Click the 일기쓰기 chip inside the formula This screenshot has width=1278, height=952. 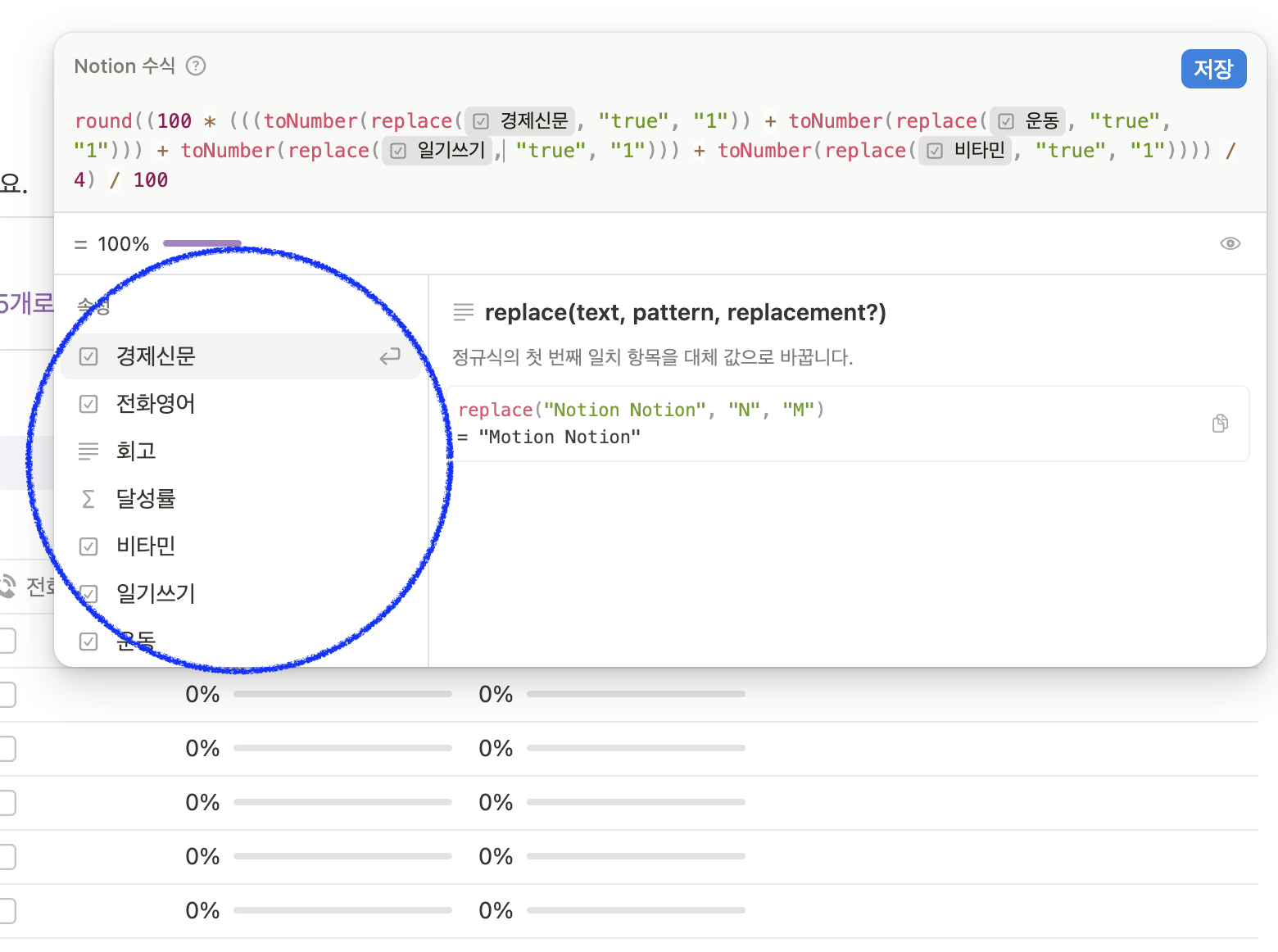[437, 151]
